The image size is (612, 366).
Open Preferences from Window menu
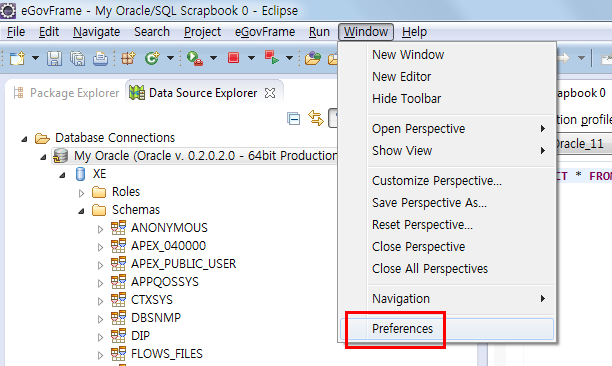coord(447,329)
